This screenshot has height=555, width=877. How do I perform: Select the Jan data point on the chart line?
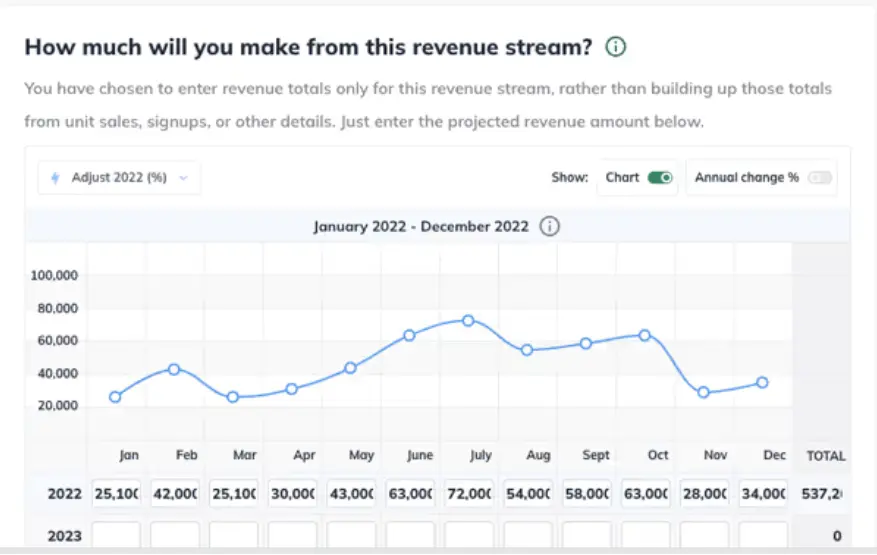point(115,397)
